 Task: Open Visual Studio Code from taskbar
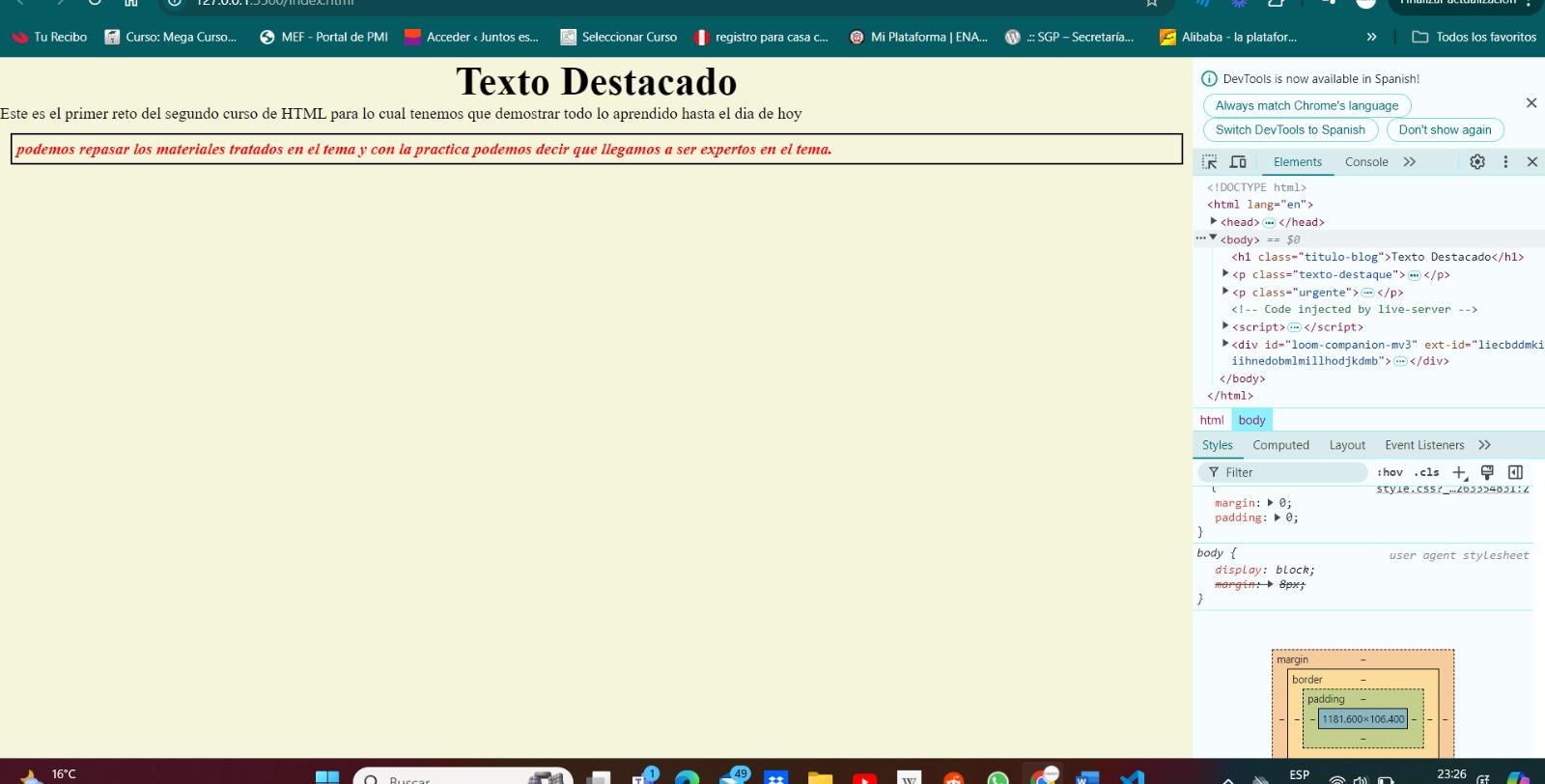1132,778
